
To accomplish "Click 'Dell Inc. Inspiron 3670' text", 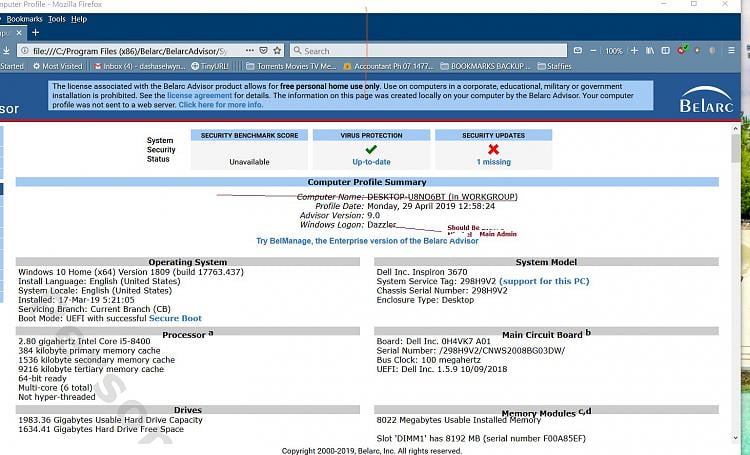I will [422, 272].
